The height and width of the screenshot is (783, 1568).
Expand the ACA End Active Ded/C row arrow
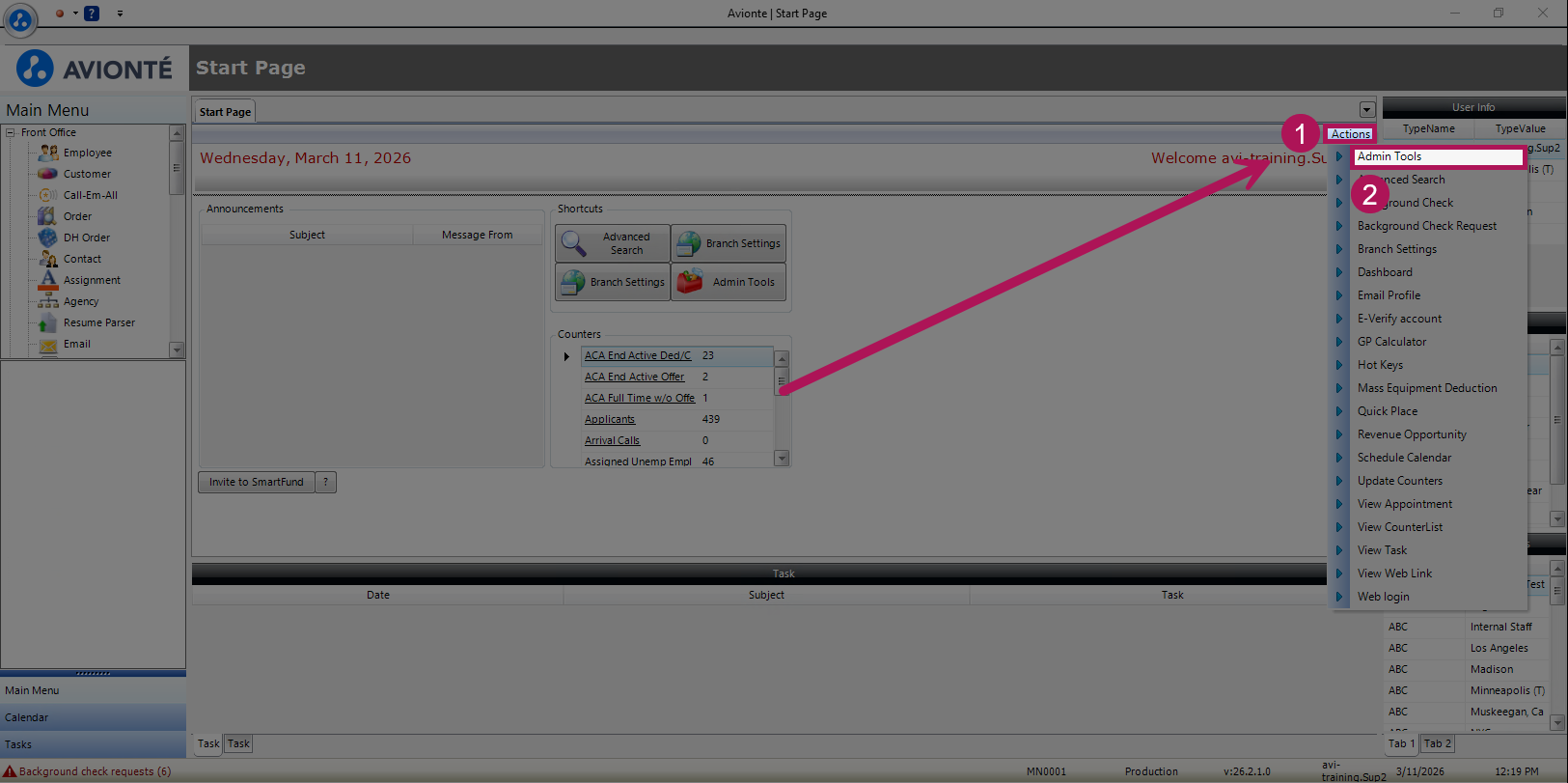[x=567, y=356]
